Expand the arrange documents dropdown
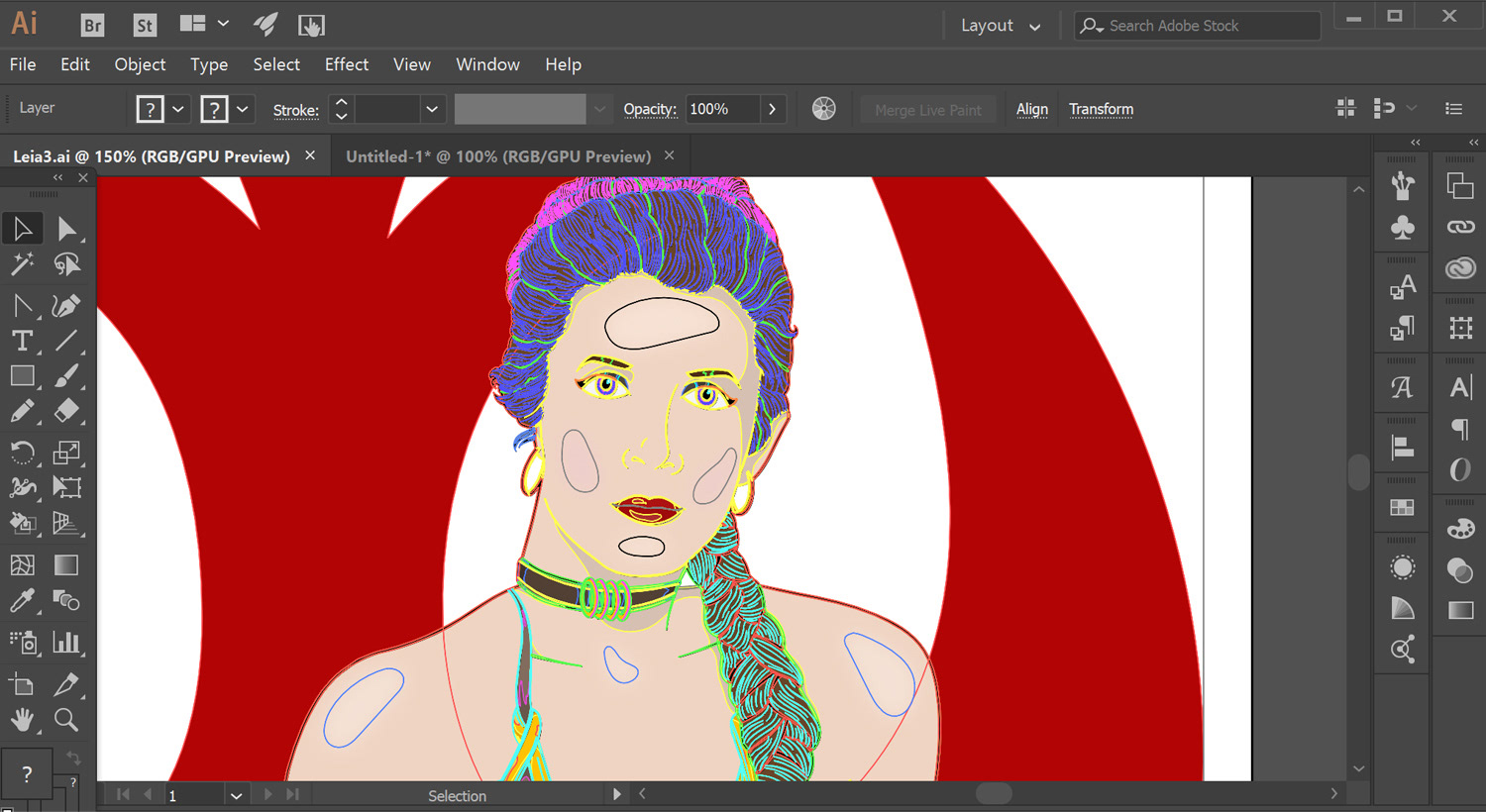This screenshot has width=1486, height=812. coord(224,24)
